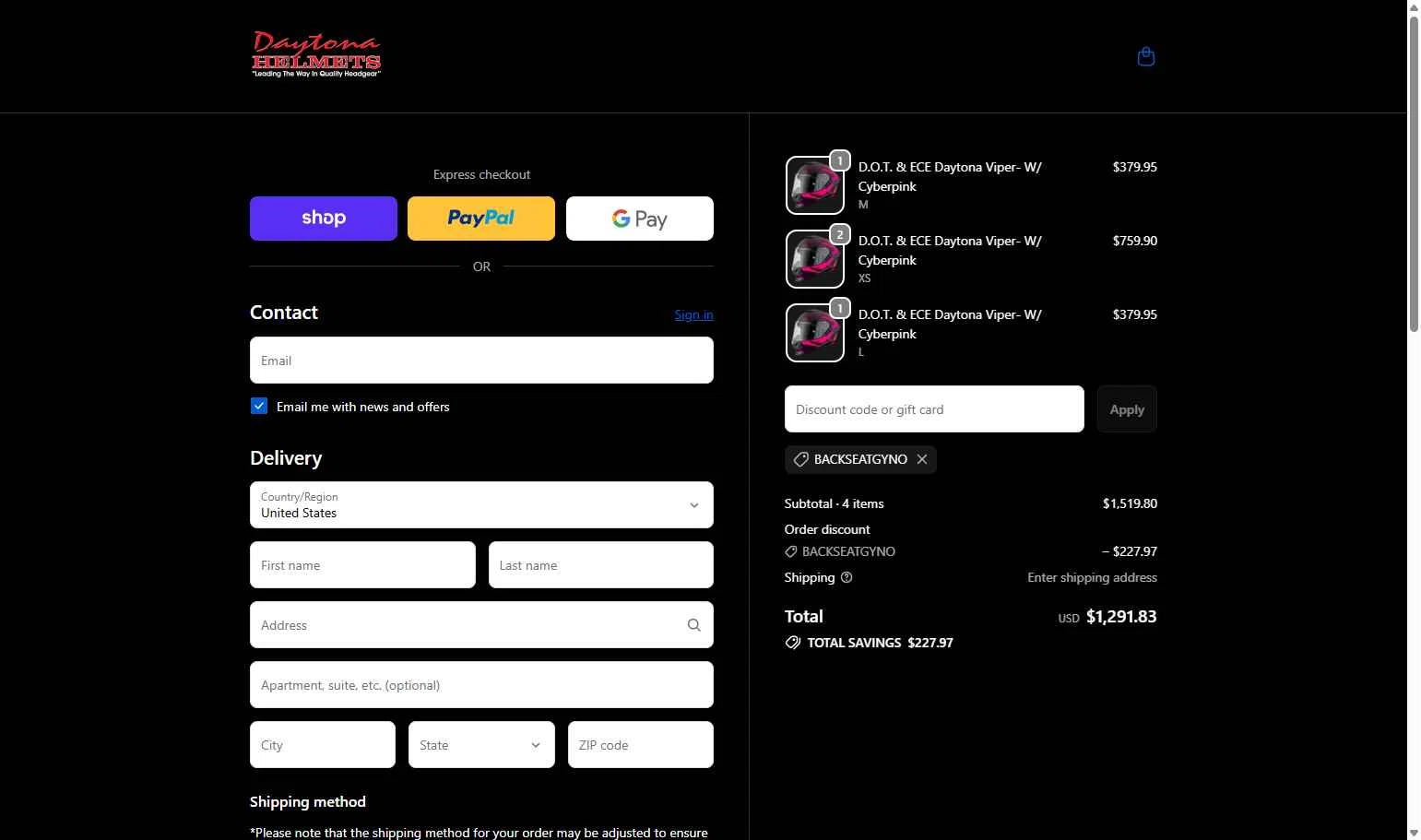Focus the Last name field
Viewport: 1421px width, 840px height.
coord(601,564)
